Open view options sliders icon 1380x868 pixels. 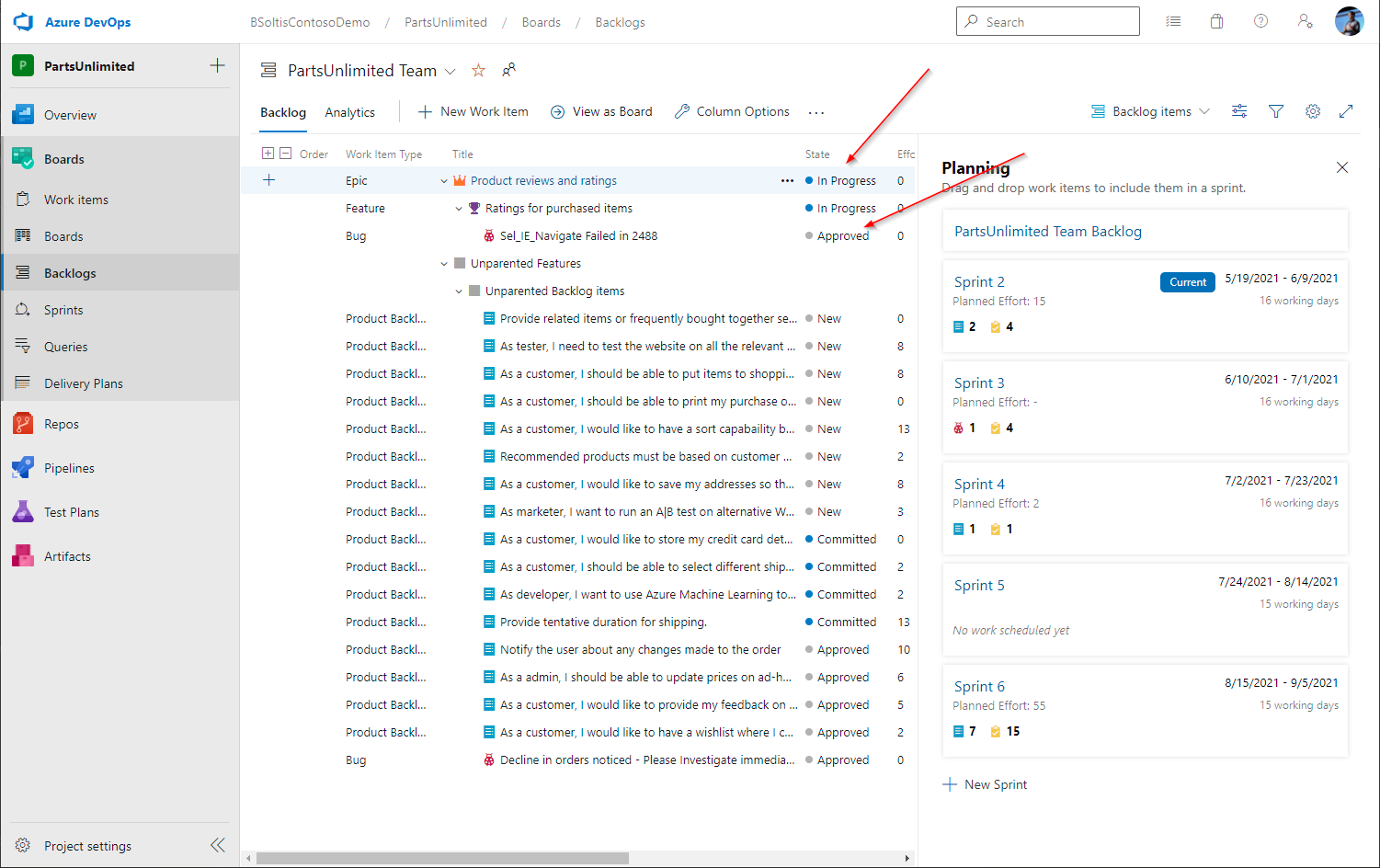(1239, 111)
